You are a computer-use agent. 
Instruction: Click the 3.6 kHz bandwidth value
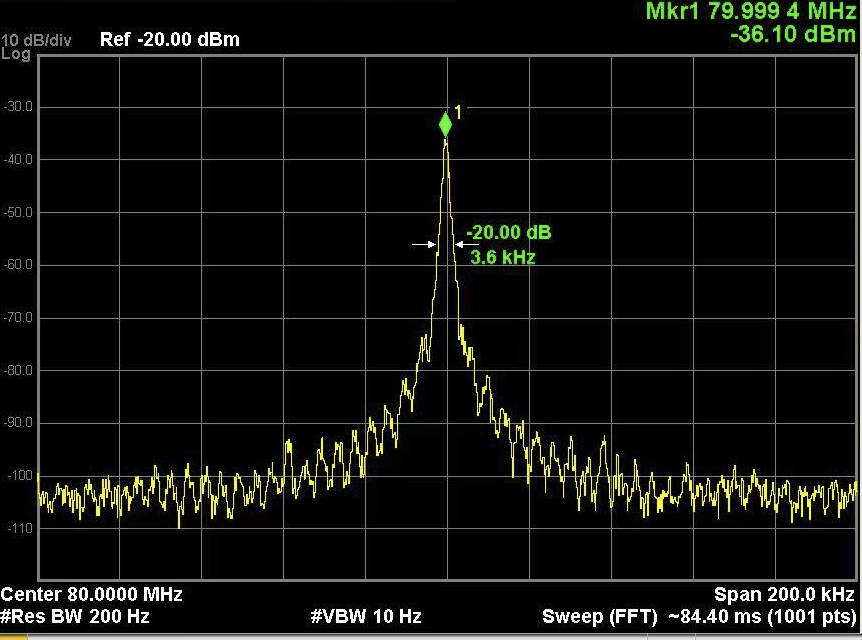point(502,257)
